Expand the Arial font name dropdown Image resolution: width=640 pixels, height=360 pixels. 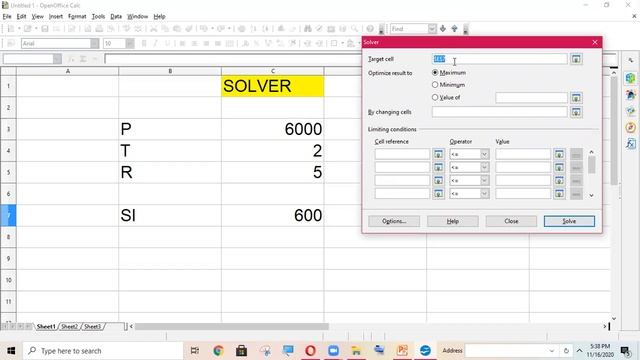click(x=94, y=43)
